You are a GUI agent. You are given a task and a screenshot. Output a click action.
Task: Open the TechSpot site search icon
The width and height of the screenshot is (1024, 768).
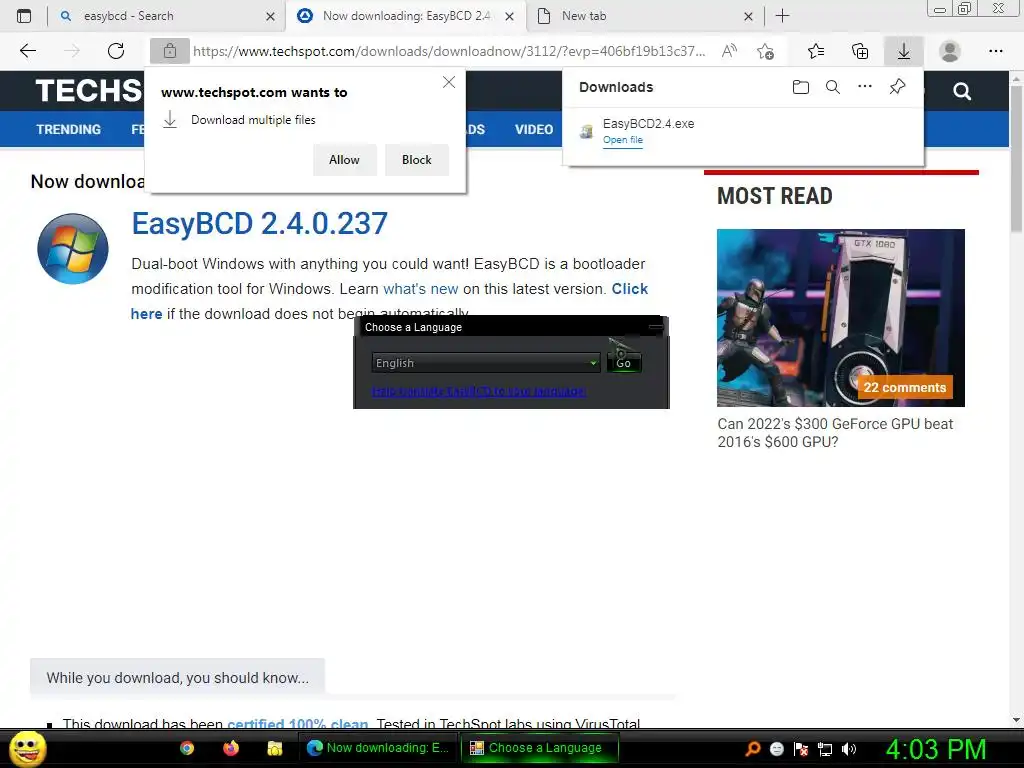[x=962, y=91]
